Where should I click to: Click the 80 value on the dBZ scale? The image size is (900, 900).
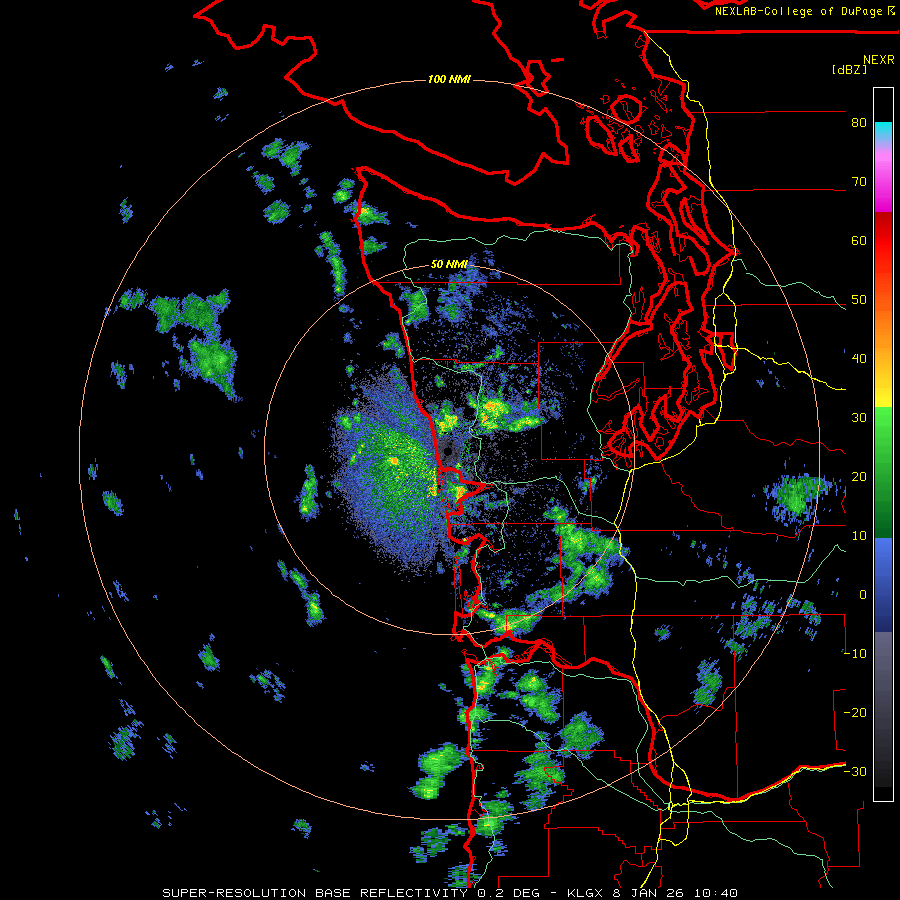859,123
